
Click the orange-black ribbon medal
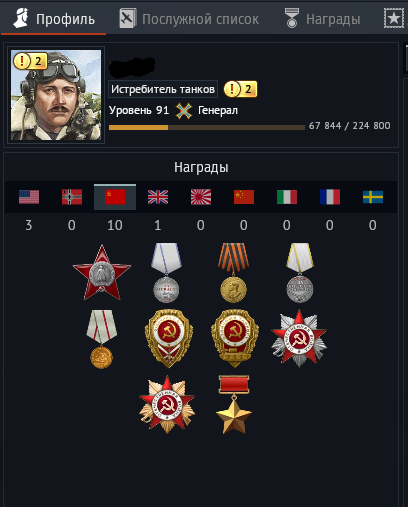[x=233, y=273]
